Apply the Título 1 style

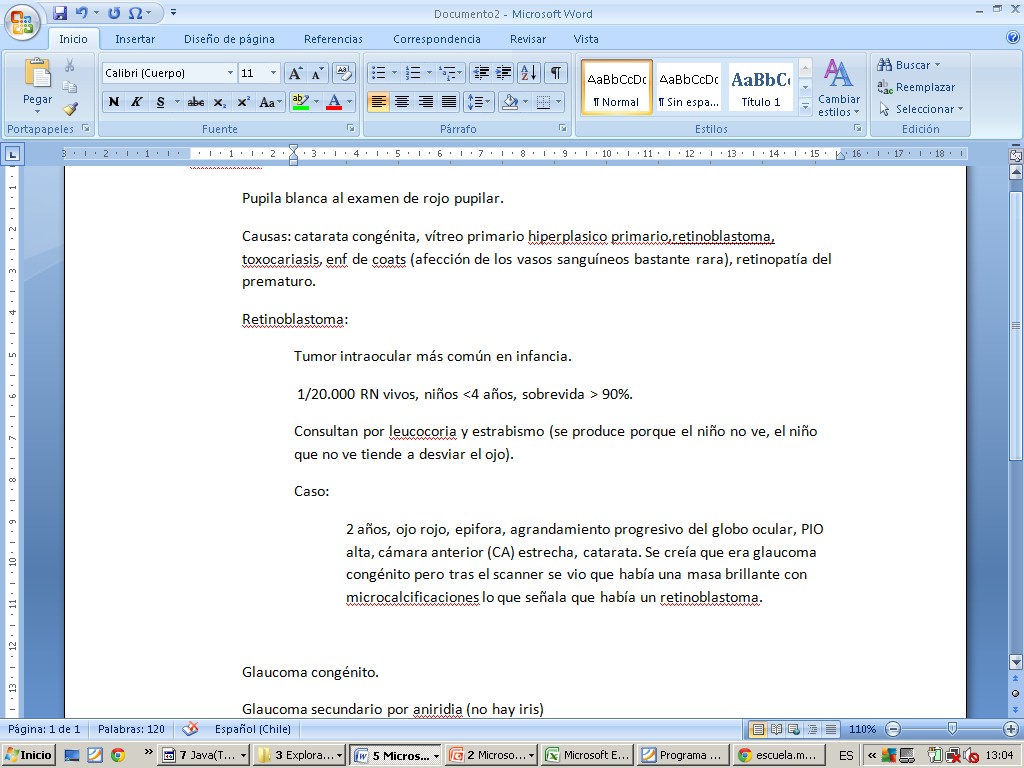click(x=760, y=88)
